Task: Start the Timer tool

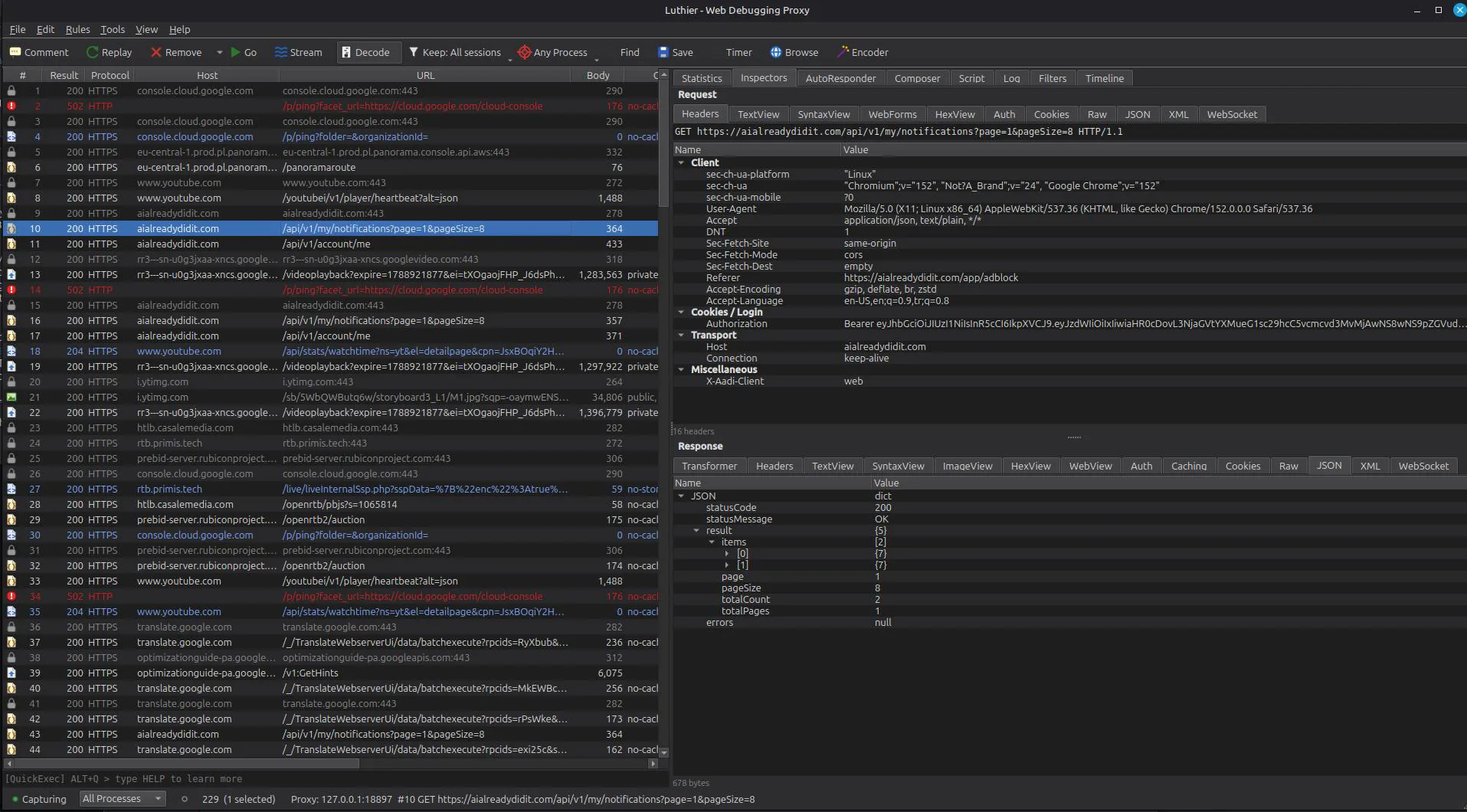Action: point(738,52)
